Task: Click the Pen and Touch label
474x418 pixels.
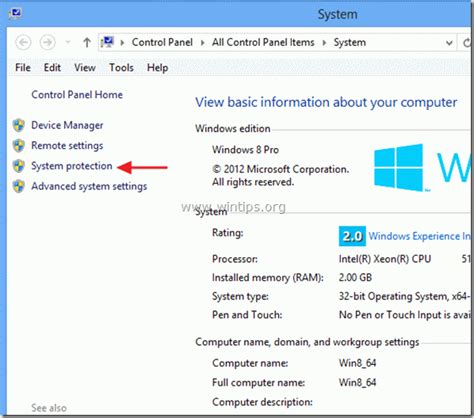Action: click(x=247, y=315)
